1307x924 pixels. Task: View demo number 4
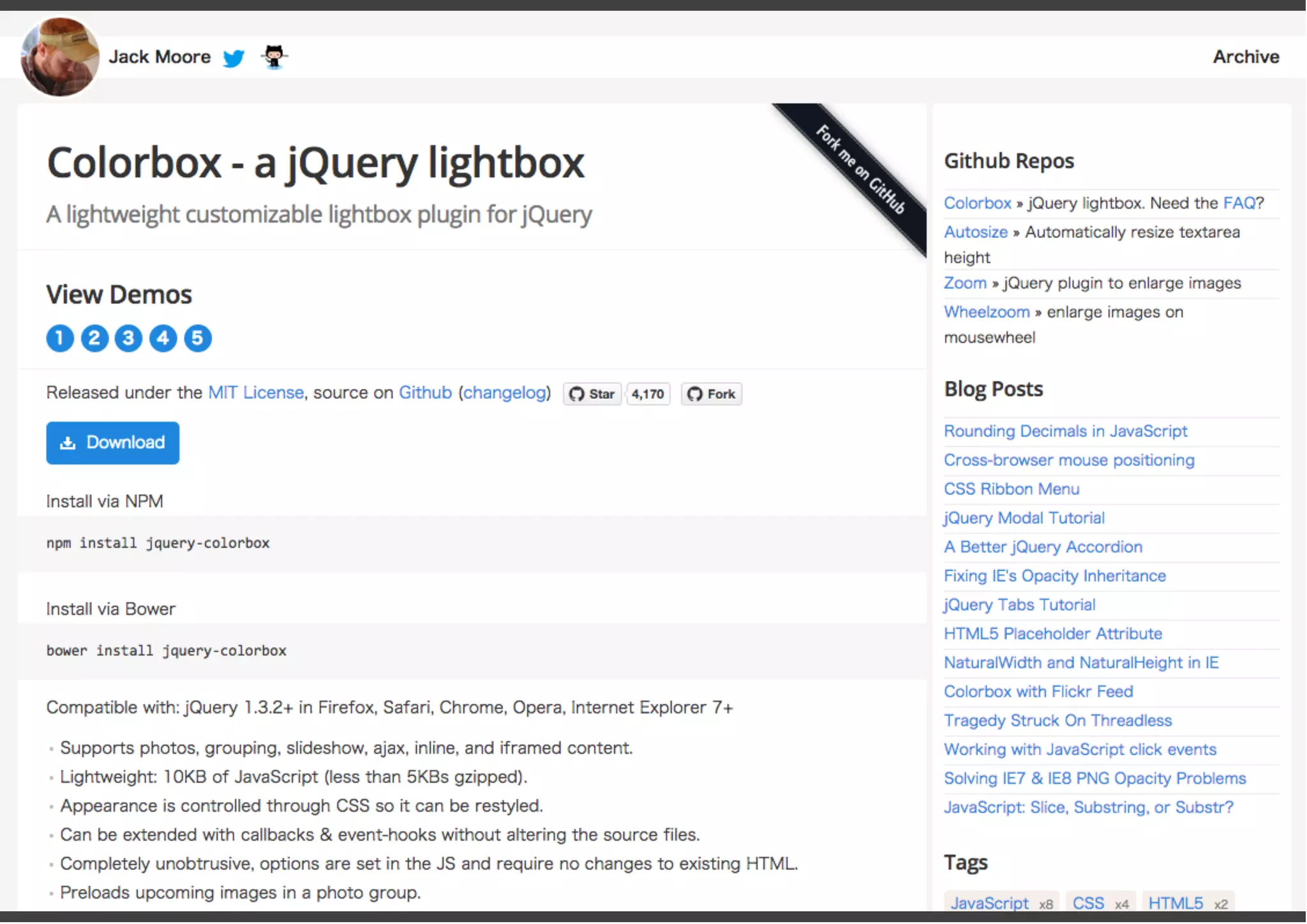163,338
